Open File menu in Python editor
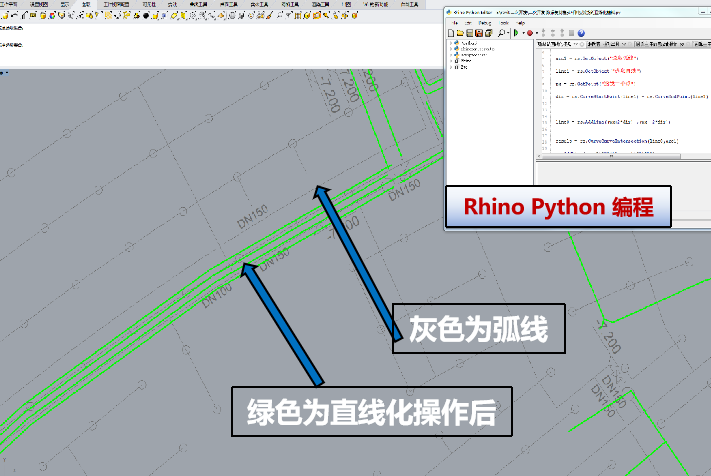Screen dimensions: 711x476 454,23
